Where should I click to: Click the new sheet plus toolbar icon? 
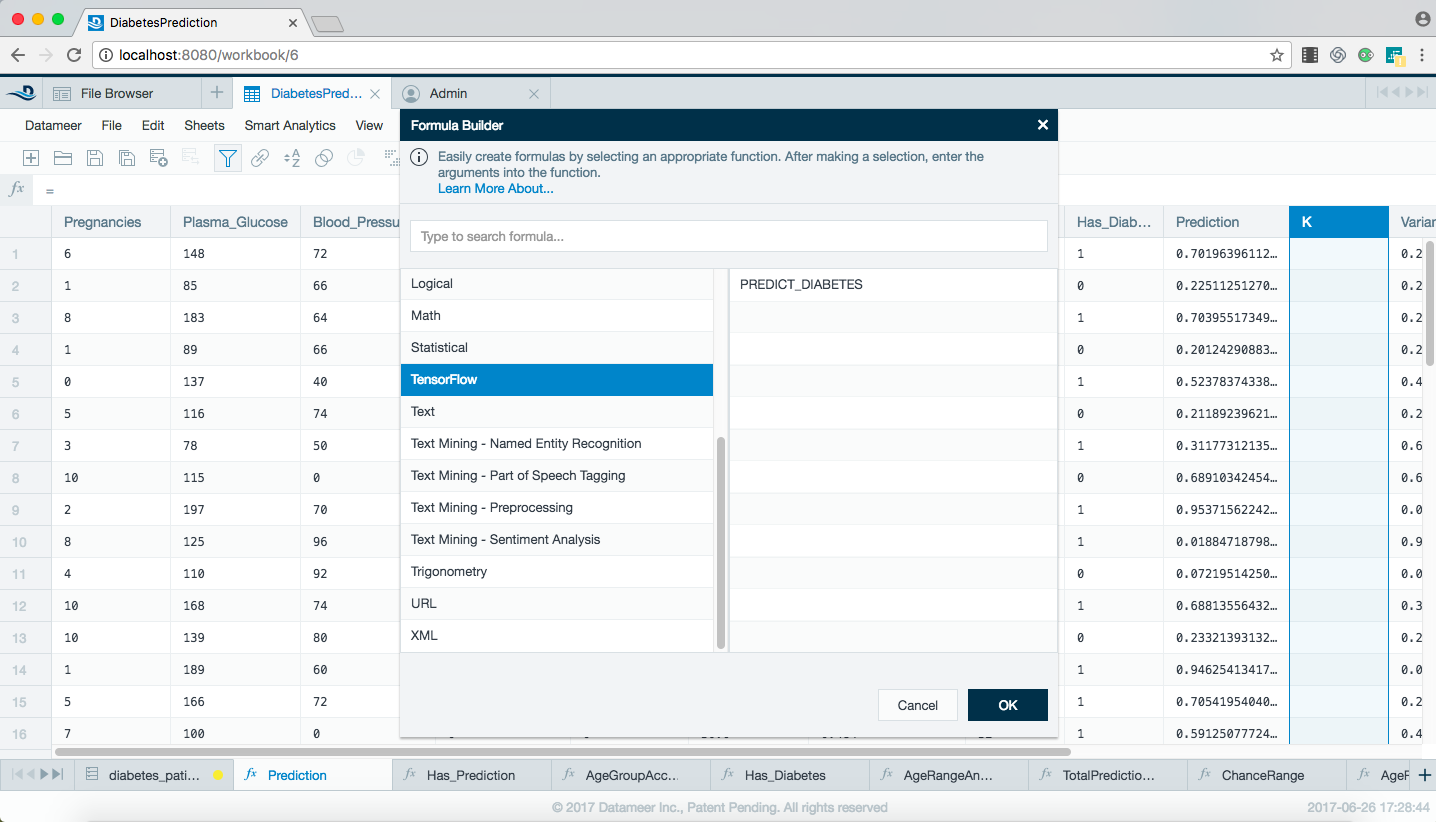[31, 158]
